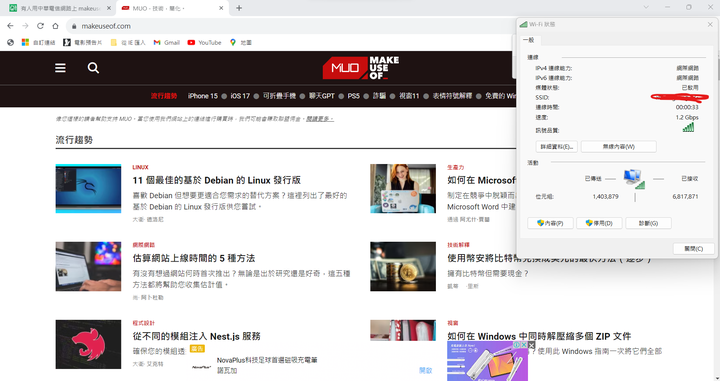Open the 電影預告片 bookmark
This screenshot has width=720, height=381.
click(83, 42)
